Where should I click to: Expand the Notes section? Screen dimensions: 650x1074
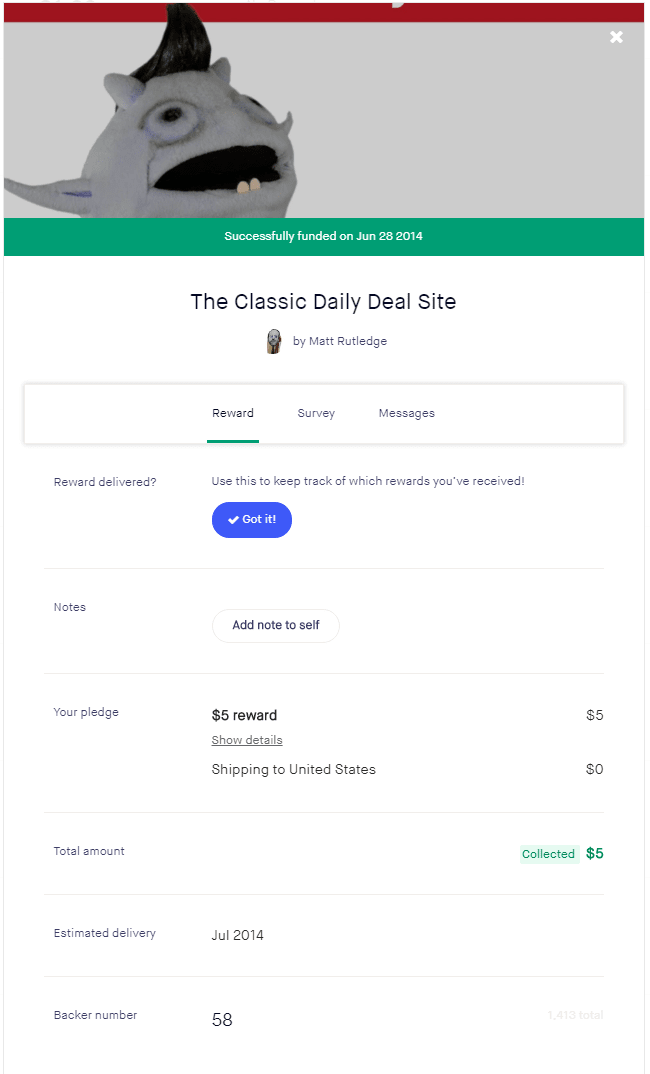69,607
